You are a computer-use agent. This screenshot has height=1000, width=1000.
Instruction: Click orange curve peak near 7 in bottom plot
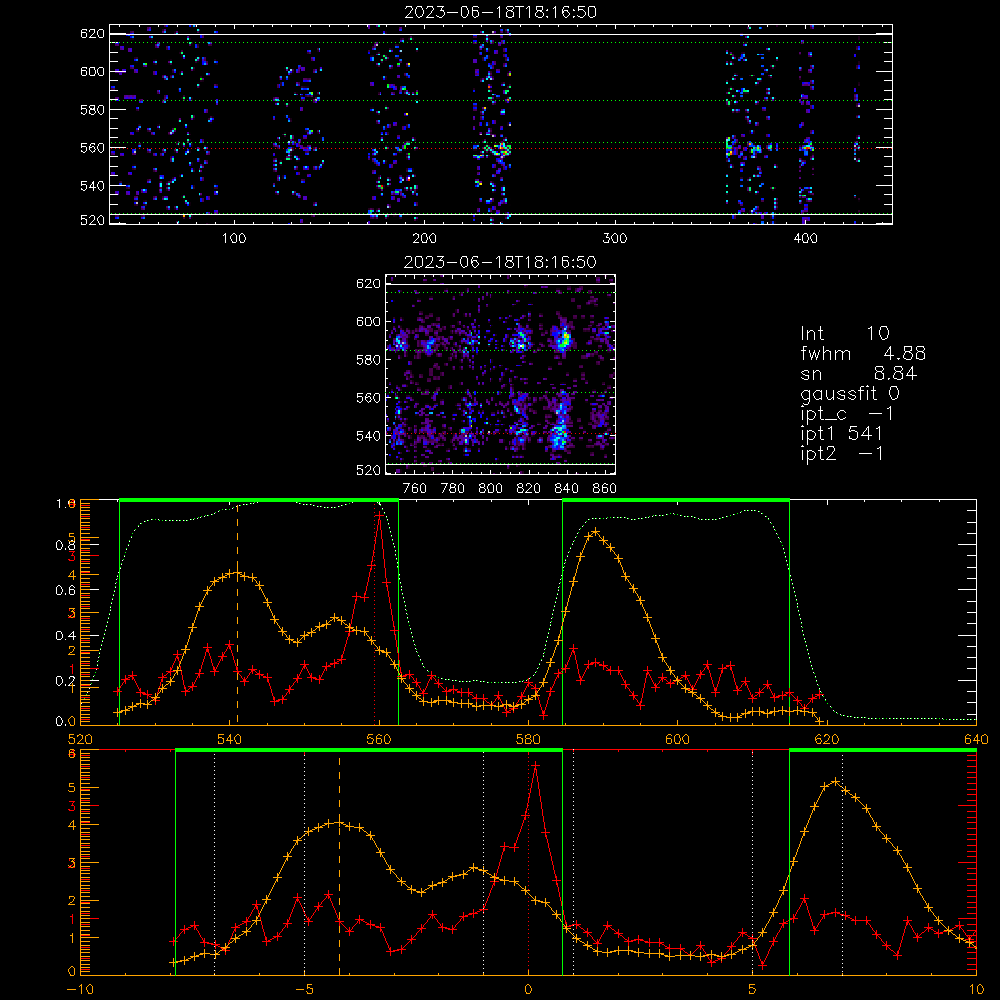pyautogui.click(x=835, y=781)
